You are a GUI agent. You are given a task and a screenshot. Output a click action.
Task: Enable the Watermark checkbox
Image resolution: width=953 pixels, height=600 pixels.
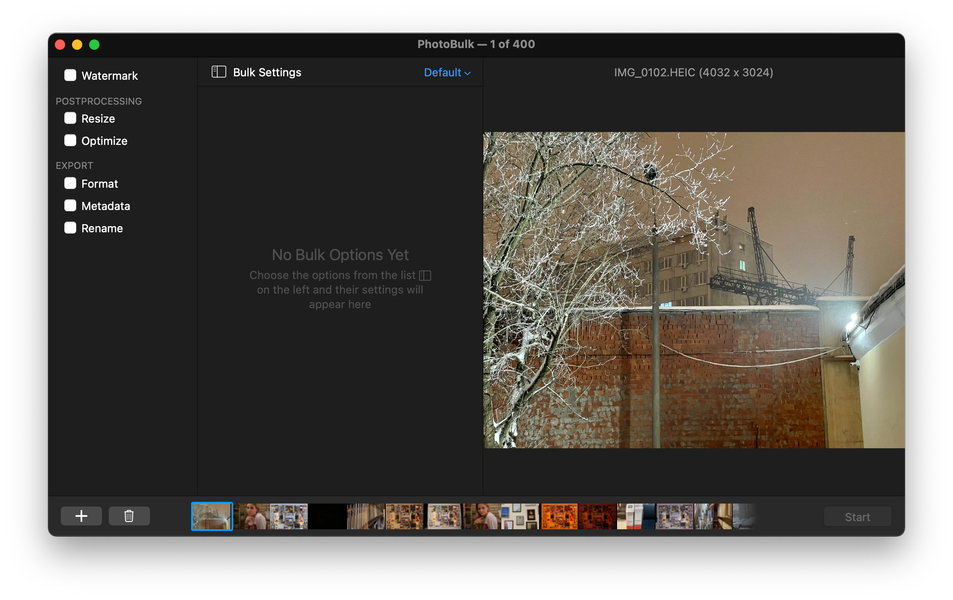coord(71,75)
